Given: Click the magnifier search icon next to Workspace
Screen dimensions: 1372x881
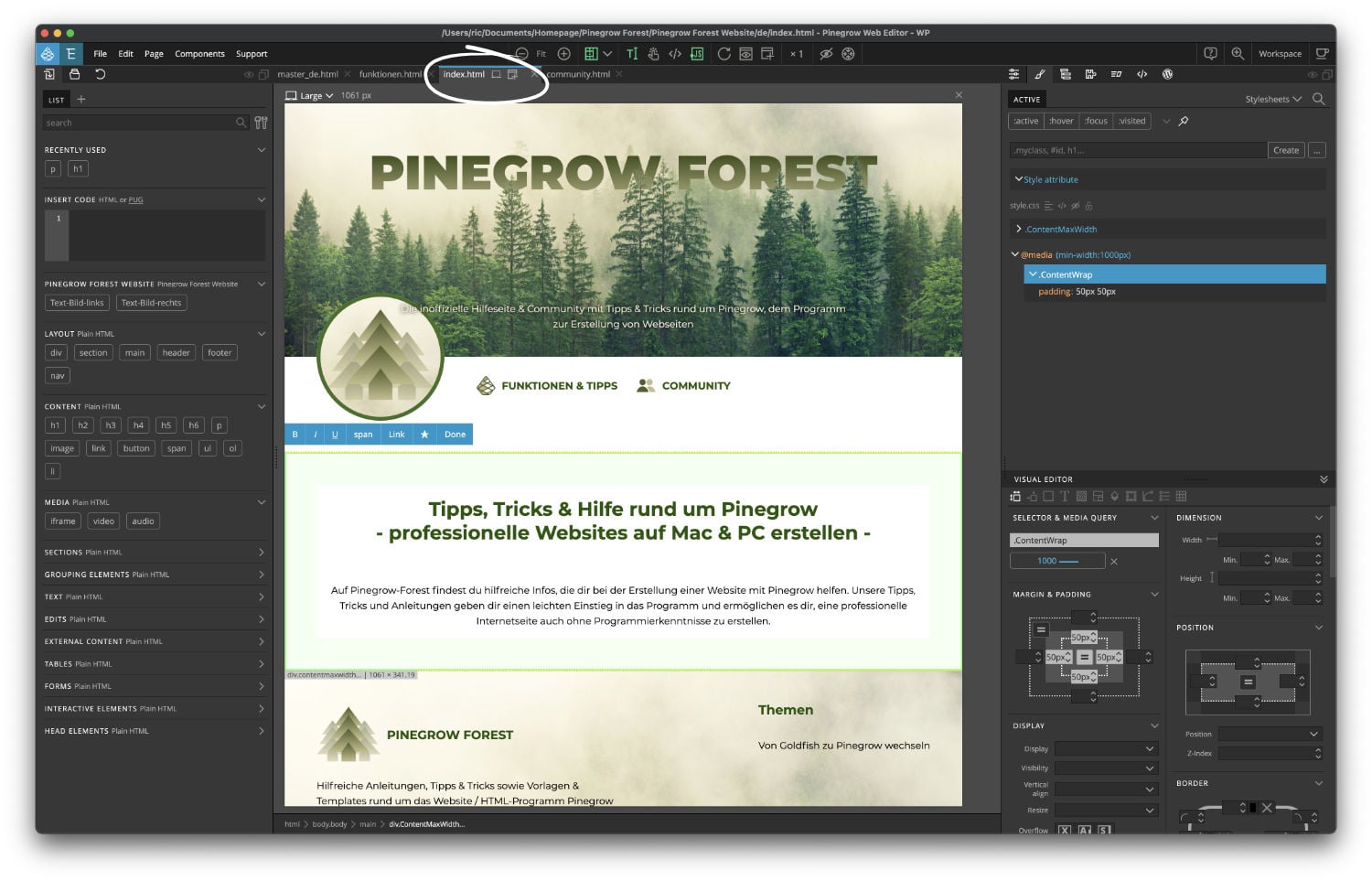Looking at the screenshot, I should pyautogui.click(x=1238, y=54).
